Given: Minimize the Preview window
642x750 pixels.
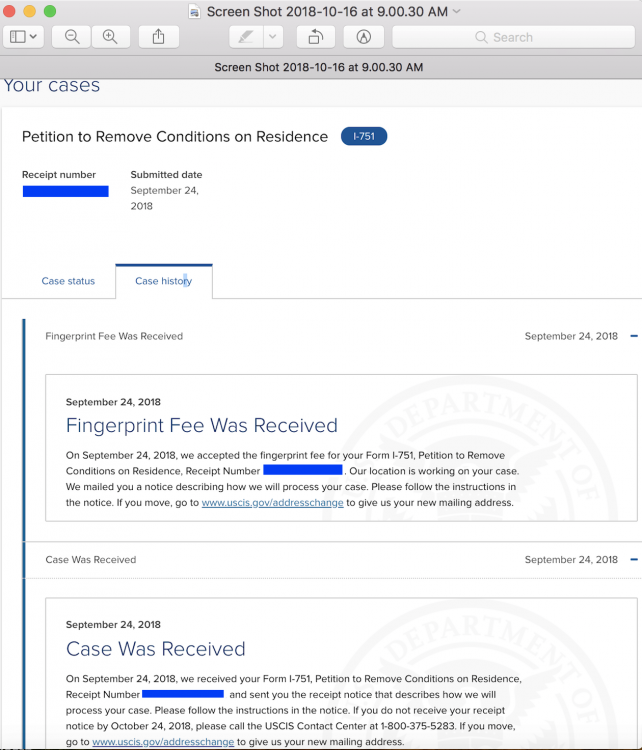Looking at the screenshot, I should 30,11.
